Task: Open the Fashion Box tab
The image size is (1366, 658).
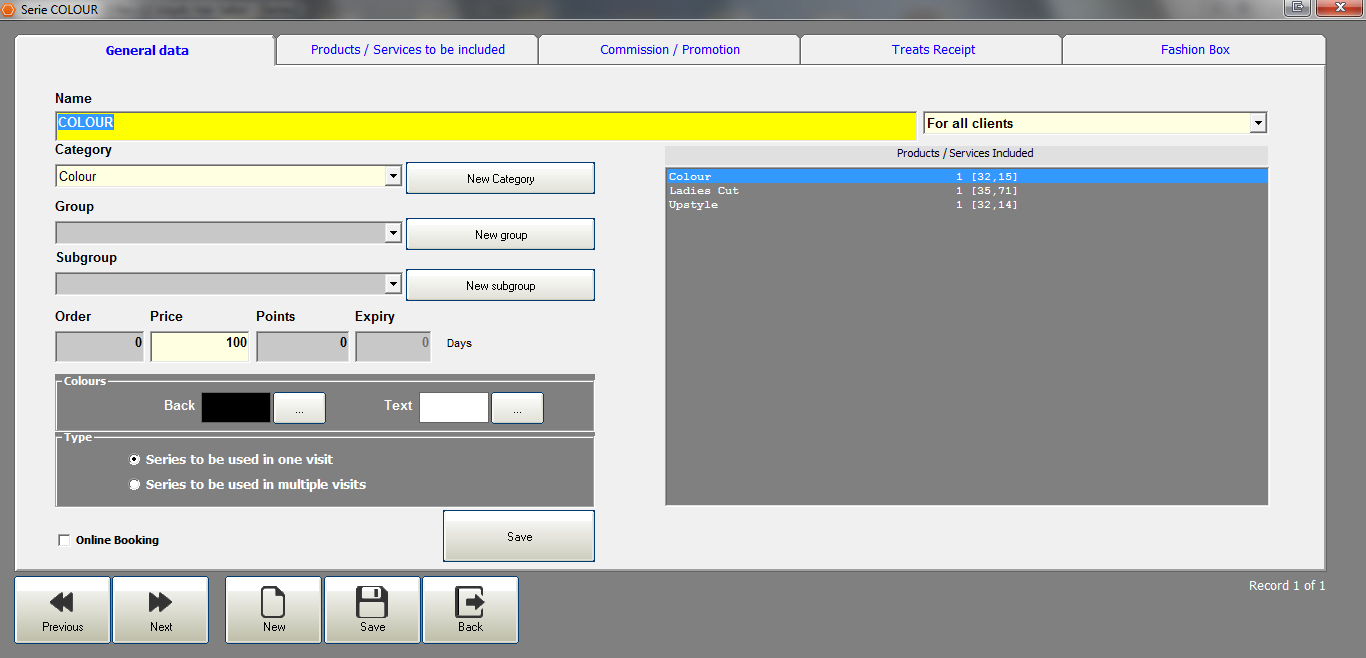Action: [1195, 50]
